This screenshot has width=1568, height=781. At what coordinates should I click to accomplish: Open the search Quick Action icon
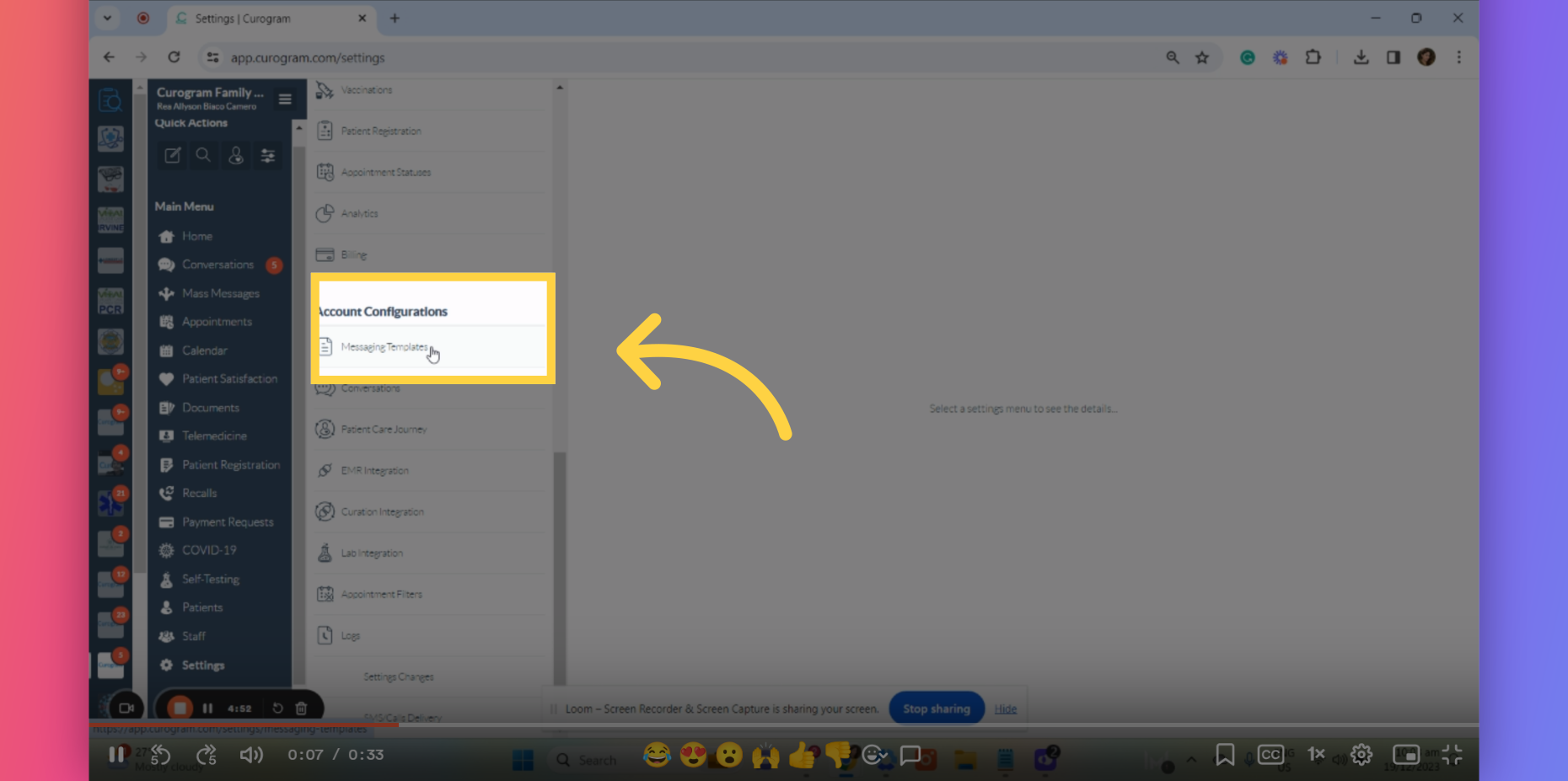pos(203,156)
